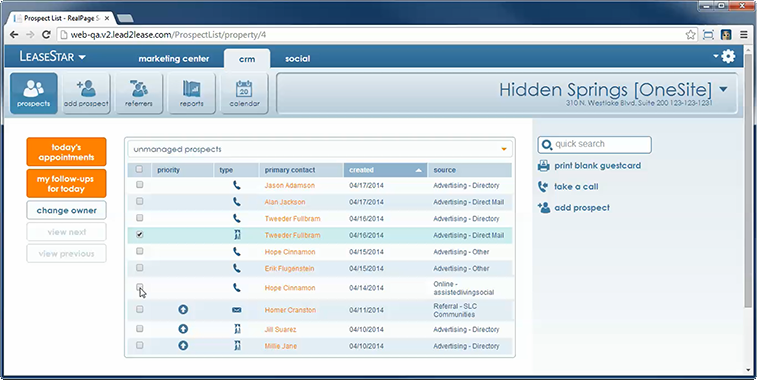
Task: Open my follow-ups for today
Action: coord(67,183)
